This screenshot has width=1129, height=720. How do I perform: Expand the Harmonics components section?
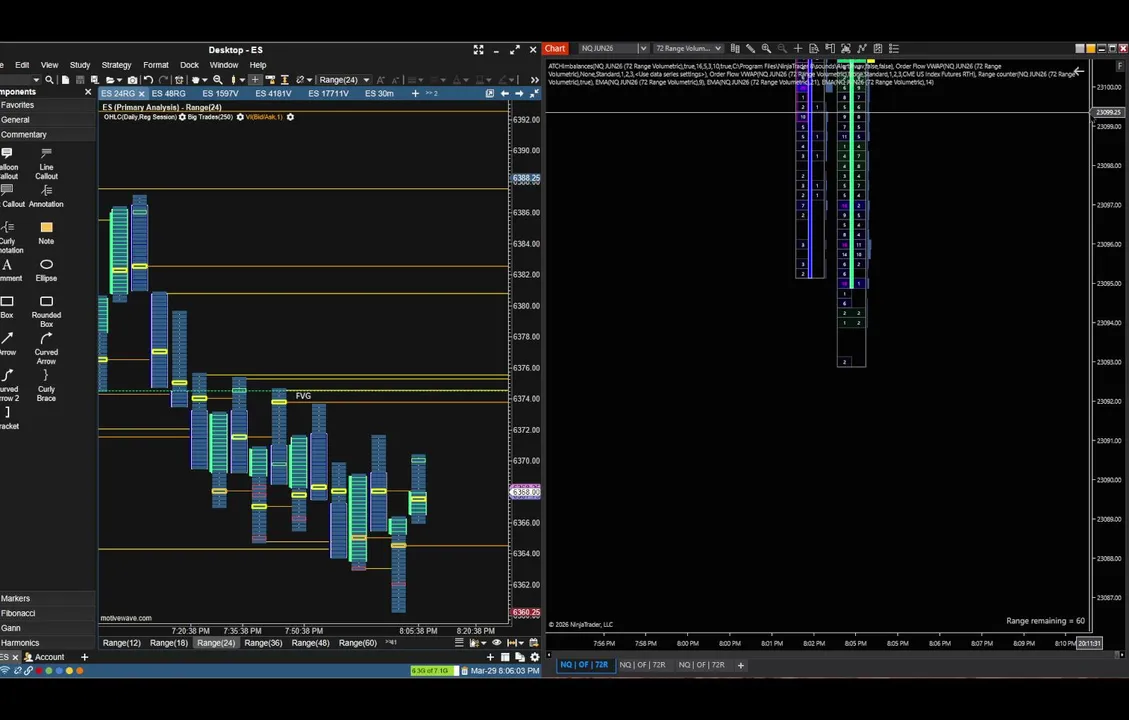click(x=48, y=643)
